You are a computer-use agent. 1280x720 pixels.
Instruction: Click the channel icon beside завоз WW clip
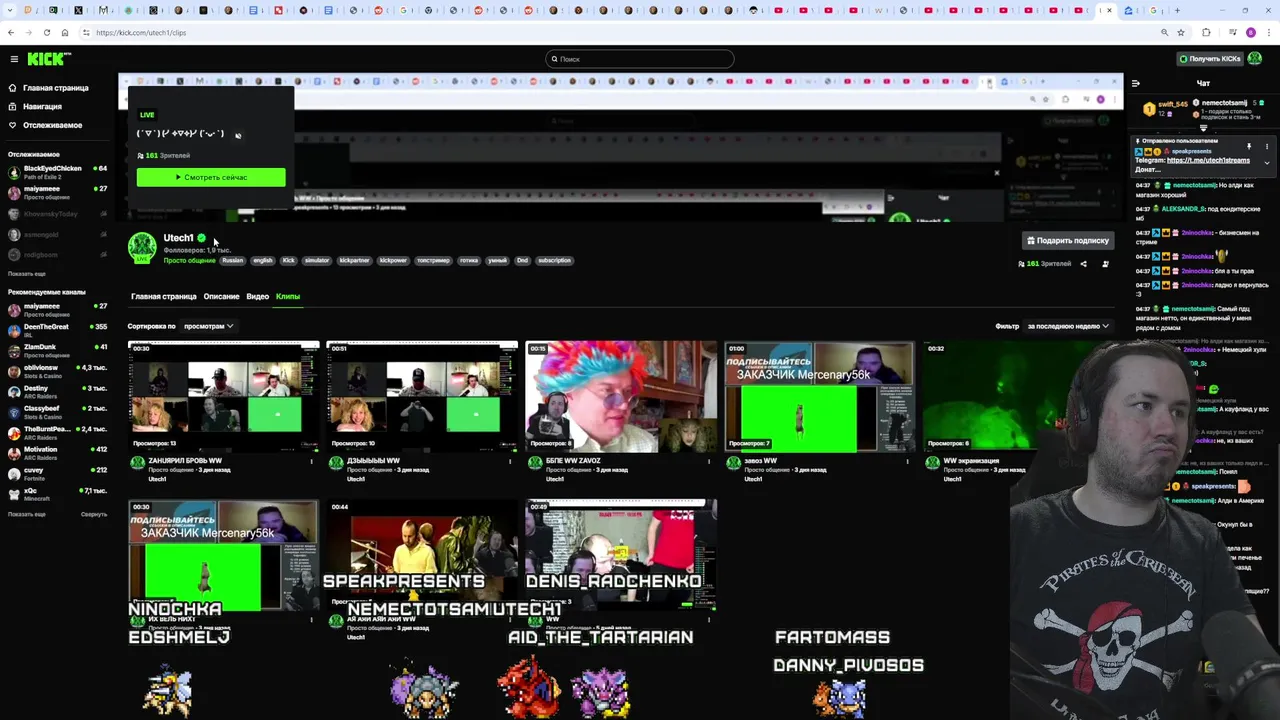click(x=733, y=463)
